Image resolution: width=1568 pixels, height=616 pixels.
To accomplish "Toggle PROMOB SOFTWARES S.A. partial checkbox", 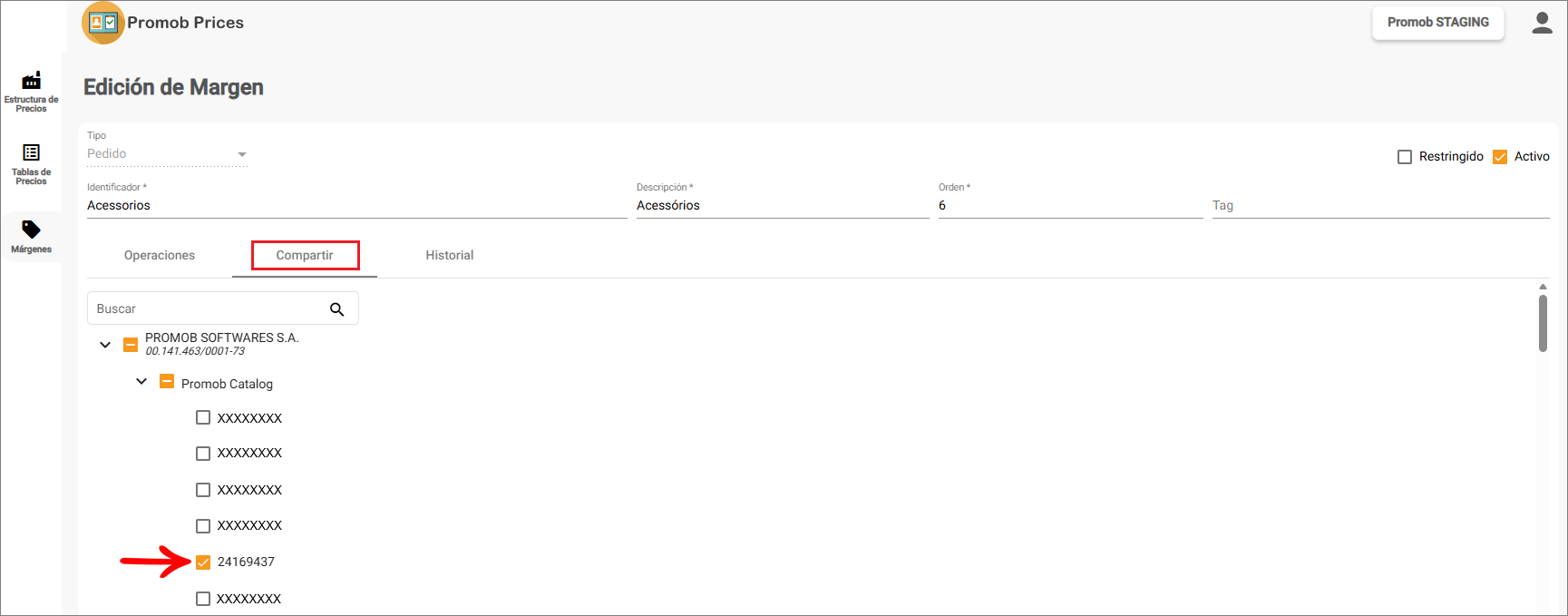I will (x=131, y=345).
